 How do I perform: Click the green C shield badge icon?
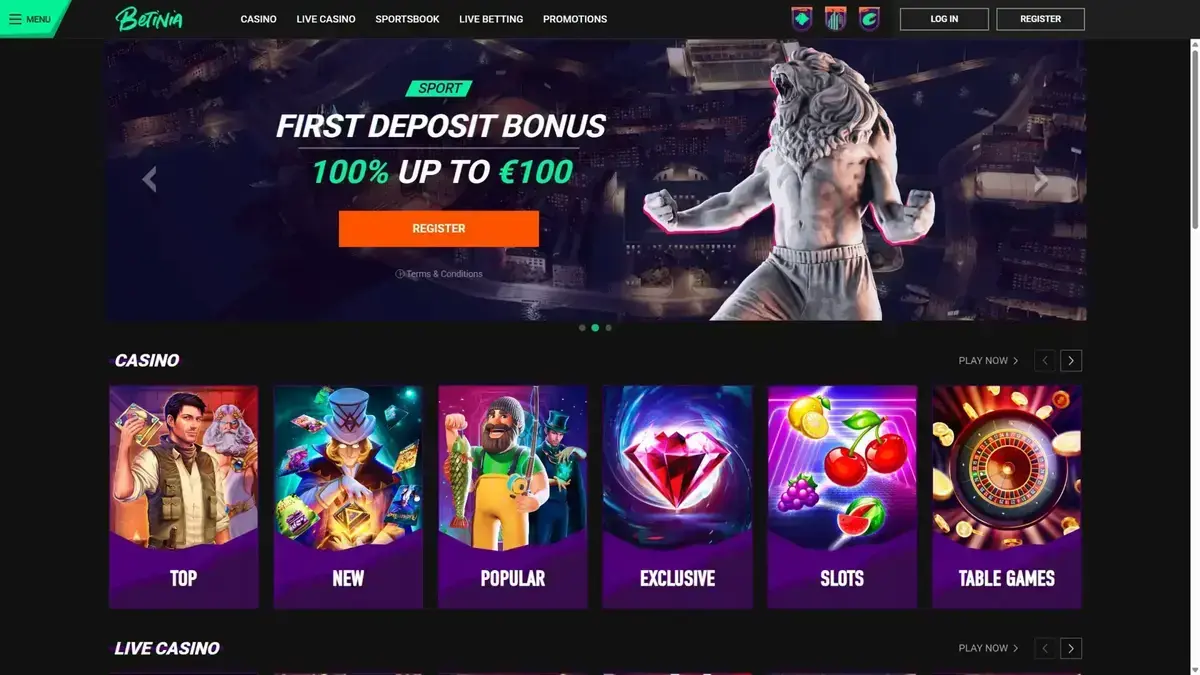click(x=869, y=19)
